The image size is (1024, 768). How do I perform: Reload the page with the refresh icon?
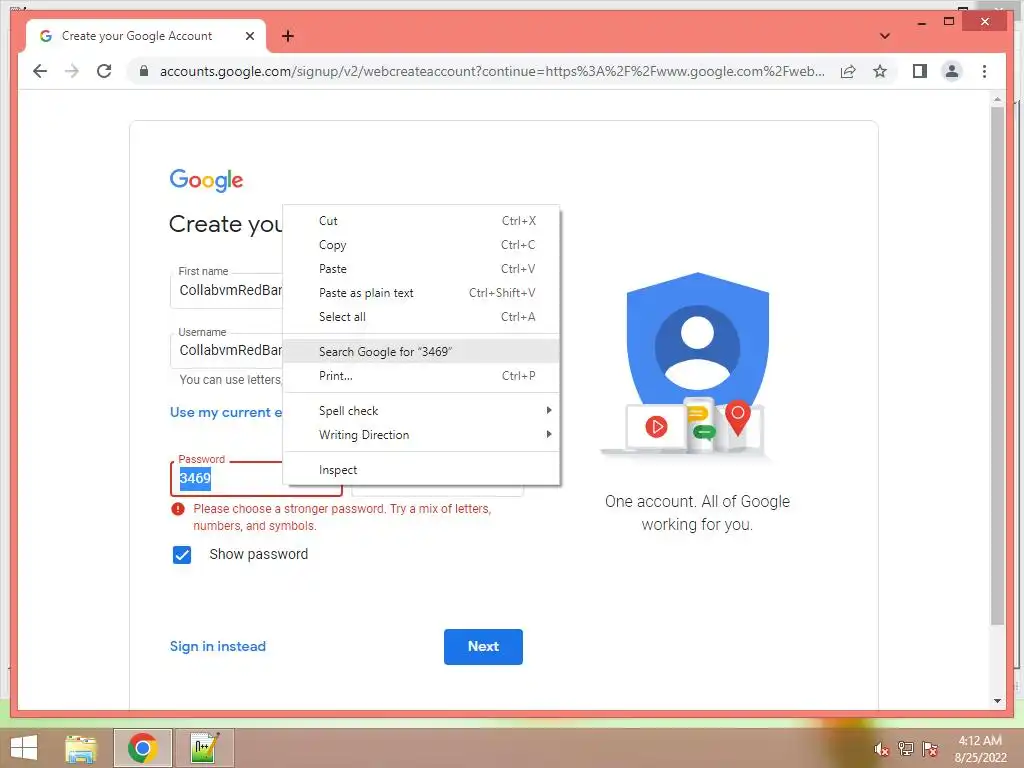pyautogui.click(x=104, y=71)
